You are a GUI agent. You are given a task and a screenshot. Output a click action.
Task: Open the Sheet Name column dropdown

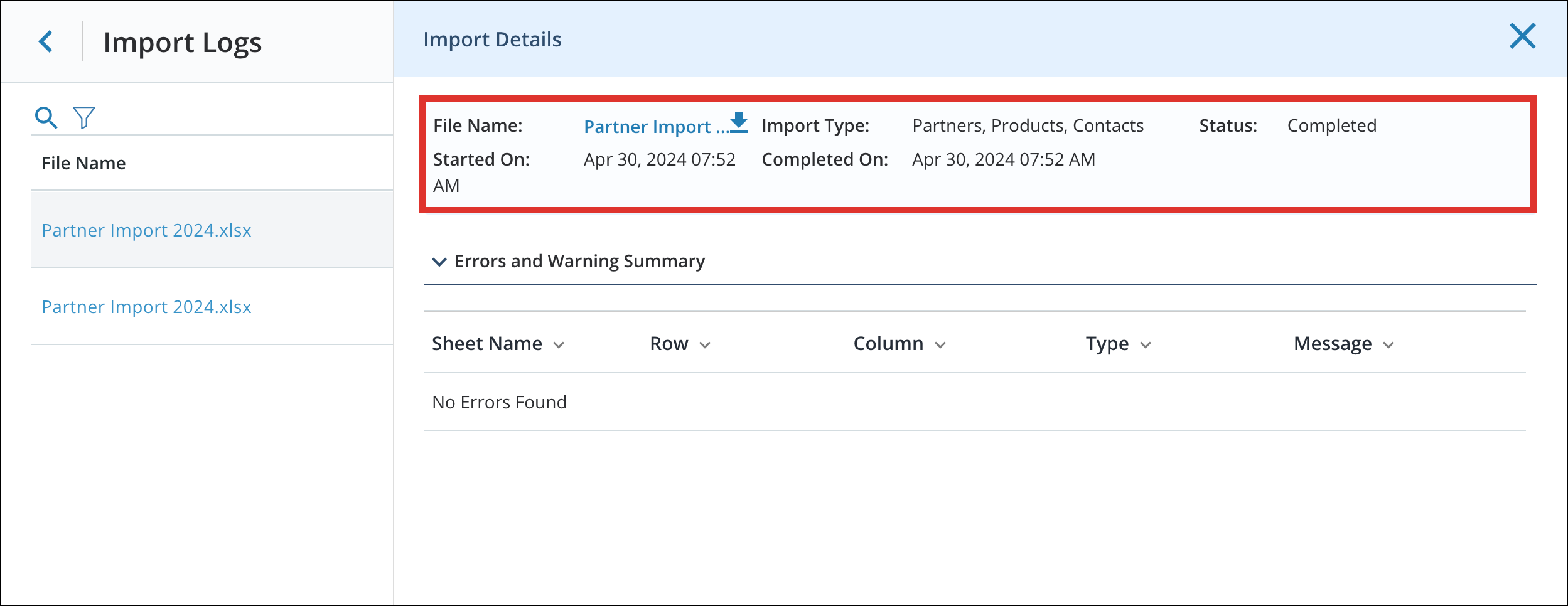(x=559, y=345)
